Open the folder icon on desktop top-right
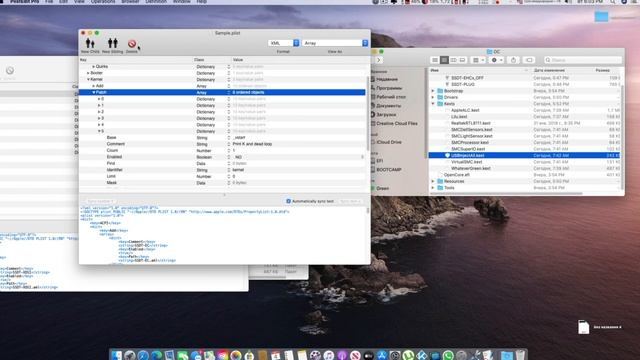 tap(601, 16)
